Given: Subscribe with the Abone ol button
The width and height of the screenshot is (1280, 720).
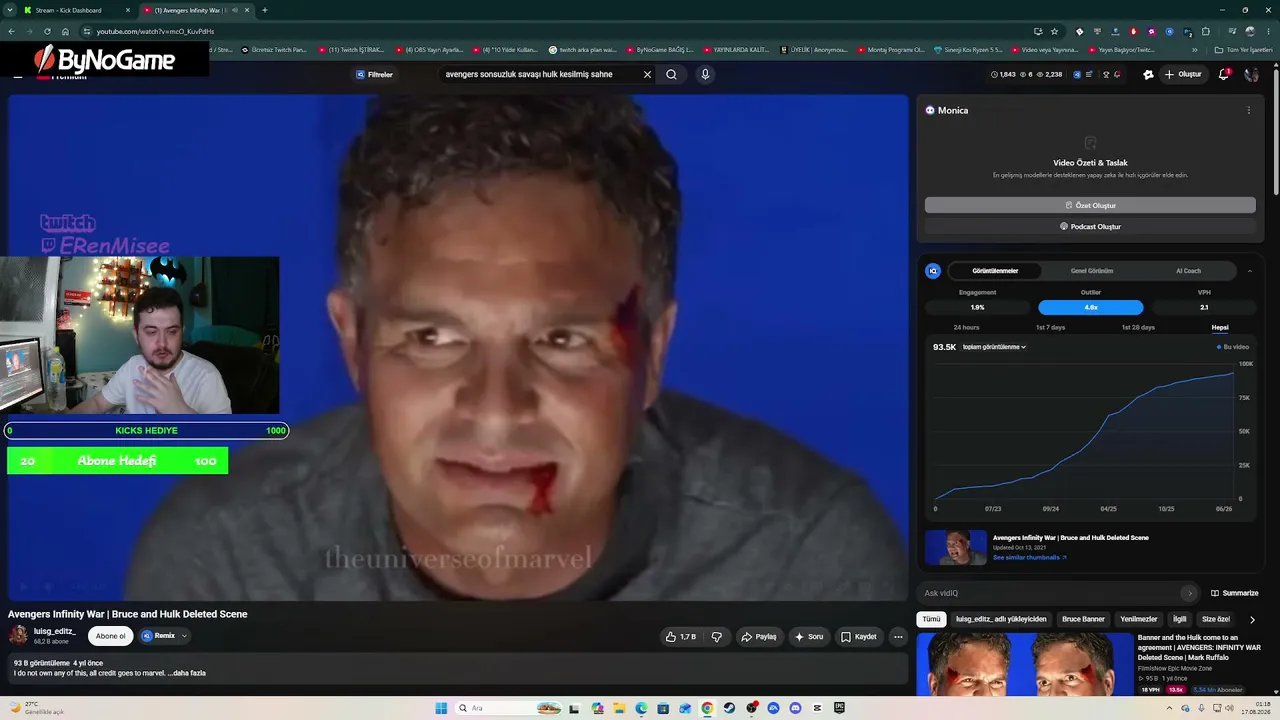Looking at the screenshot, I should pyautogui.click(x=111, y=636).
